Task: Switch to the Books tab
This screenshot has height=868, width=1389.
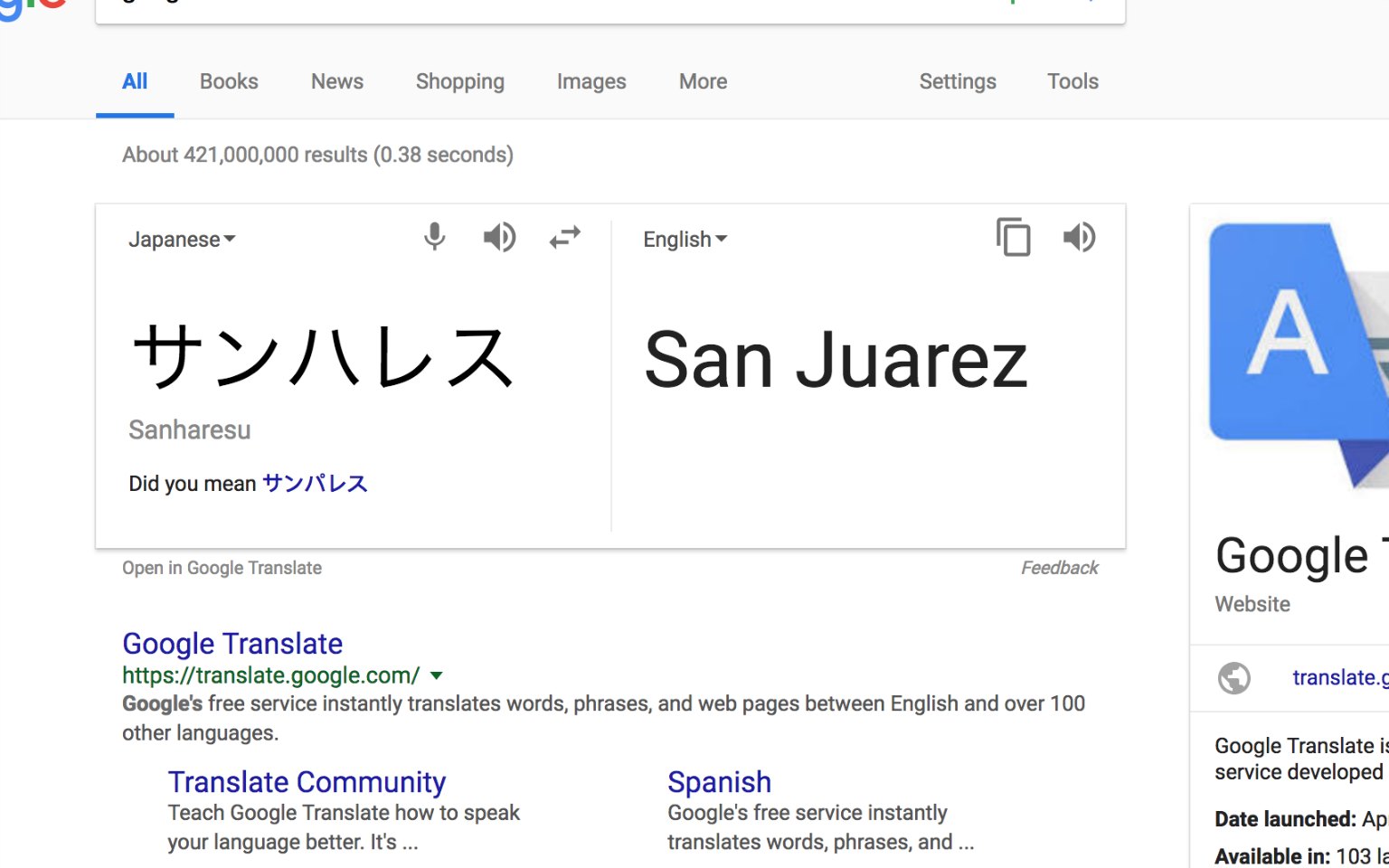Action: coord(229,81)
